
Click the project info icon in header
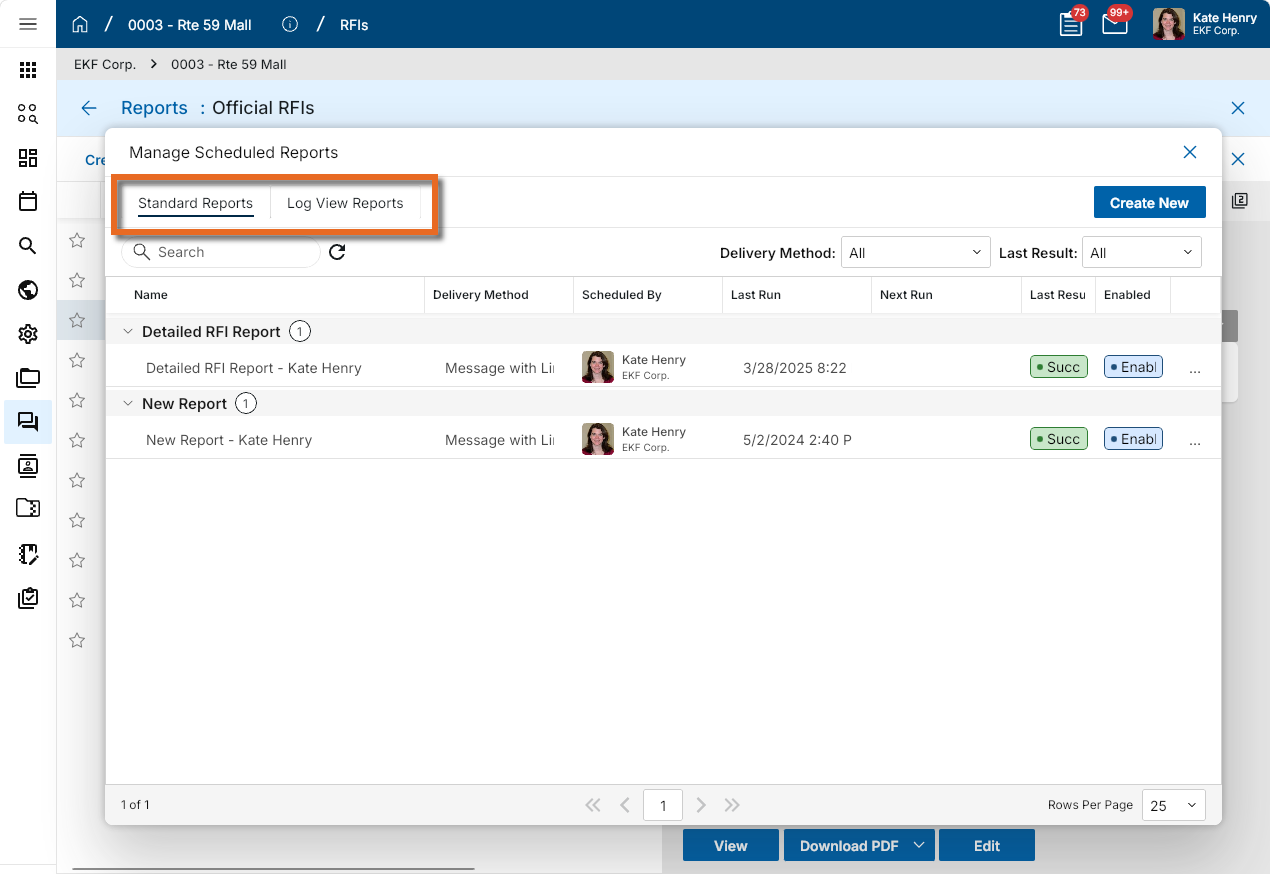coord(290,24)
